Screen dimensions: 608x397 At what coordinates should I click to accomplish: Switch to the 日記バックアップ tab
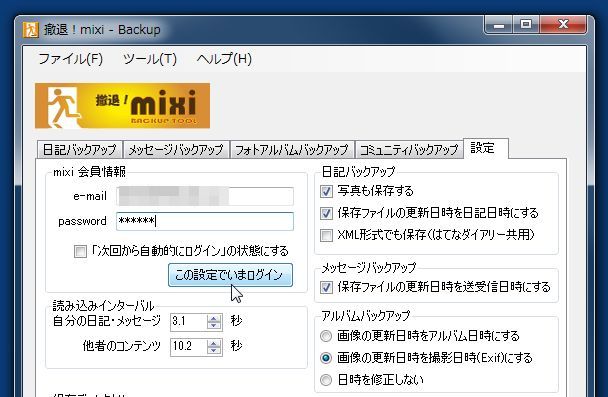tap(79, 150)
